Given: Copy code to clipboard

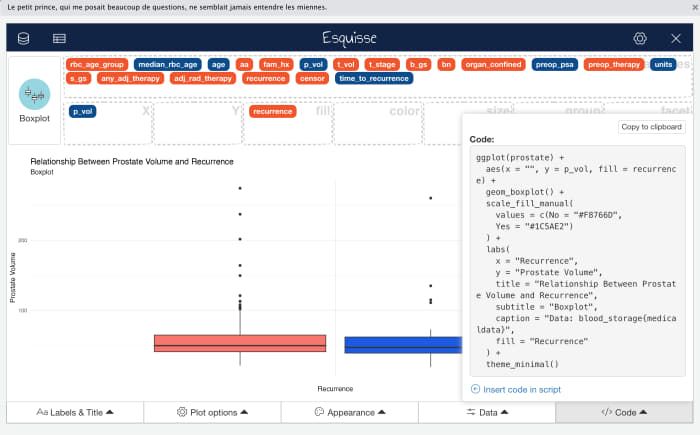Looking at the screenshot, I should point(651,127).
